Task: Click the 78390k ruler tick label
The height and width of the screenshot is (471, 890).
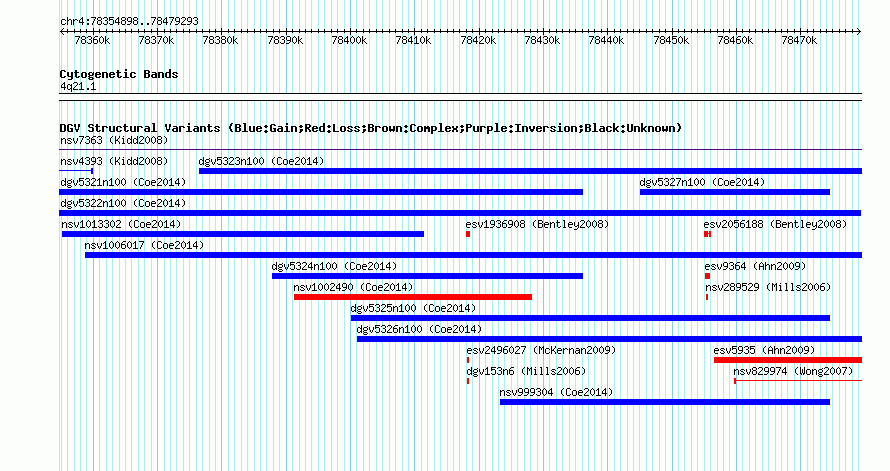Action: point(285,40)
